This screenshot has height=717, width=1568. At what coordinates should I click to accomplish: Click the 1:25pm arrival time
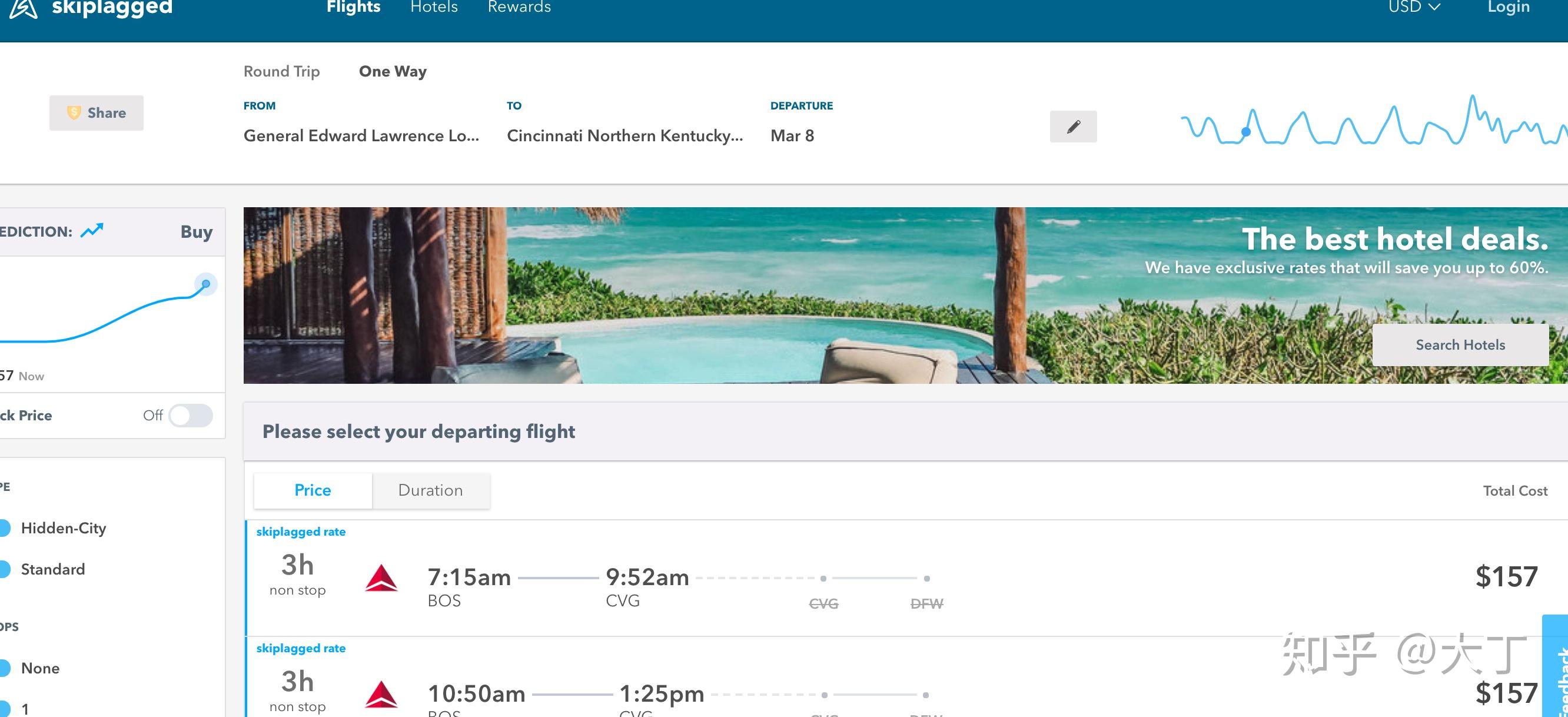coord(662,694)
